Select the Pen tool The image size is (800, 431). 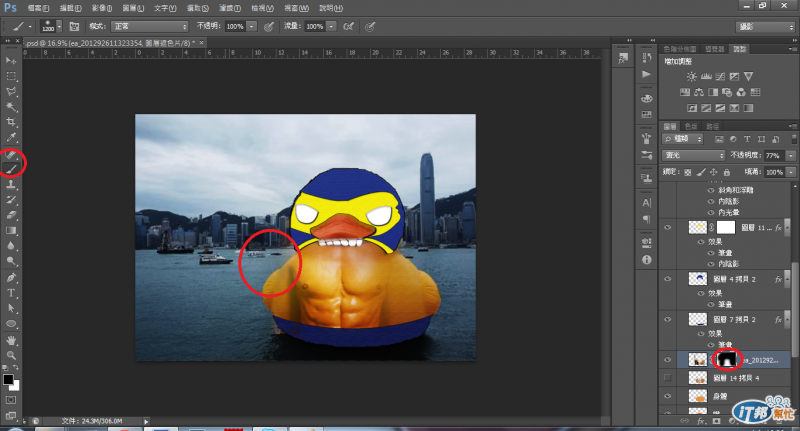tap(11, 278)
